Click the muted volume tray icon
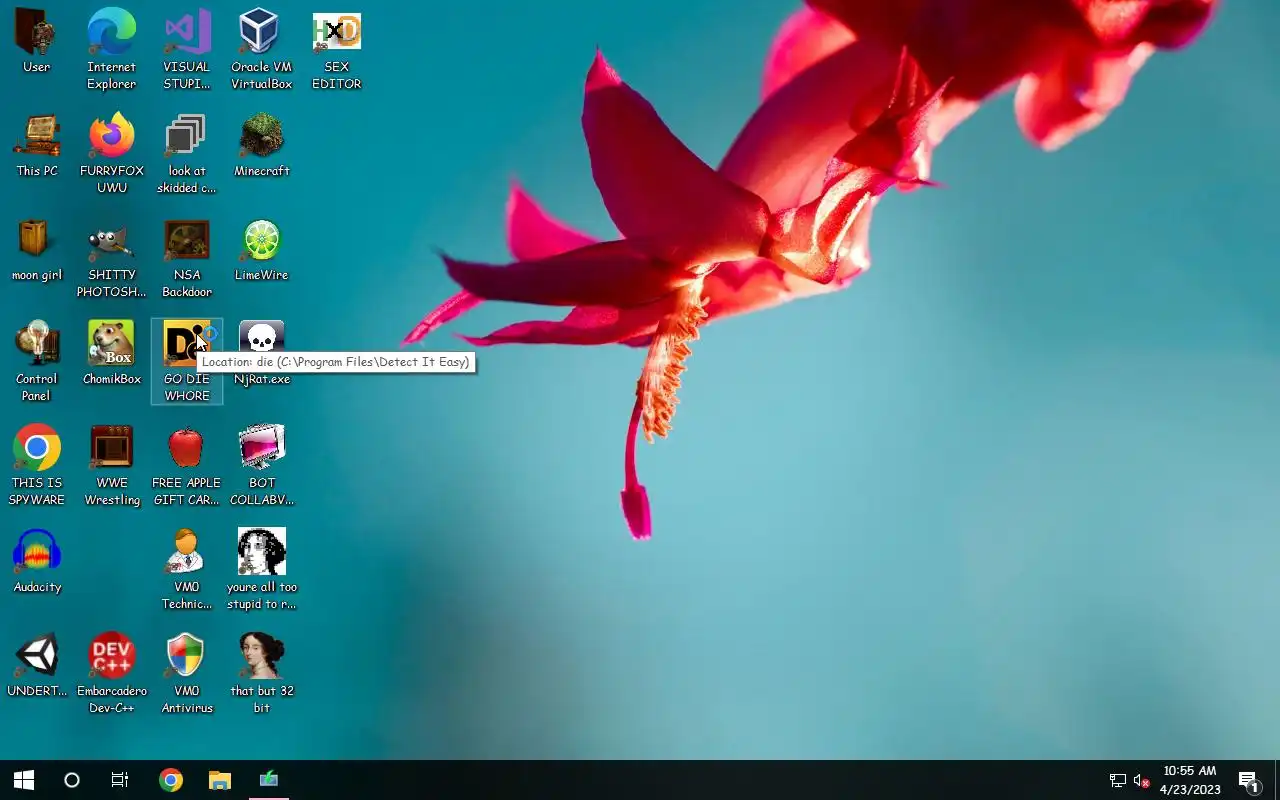 [1141, 781]
